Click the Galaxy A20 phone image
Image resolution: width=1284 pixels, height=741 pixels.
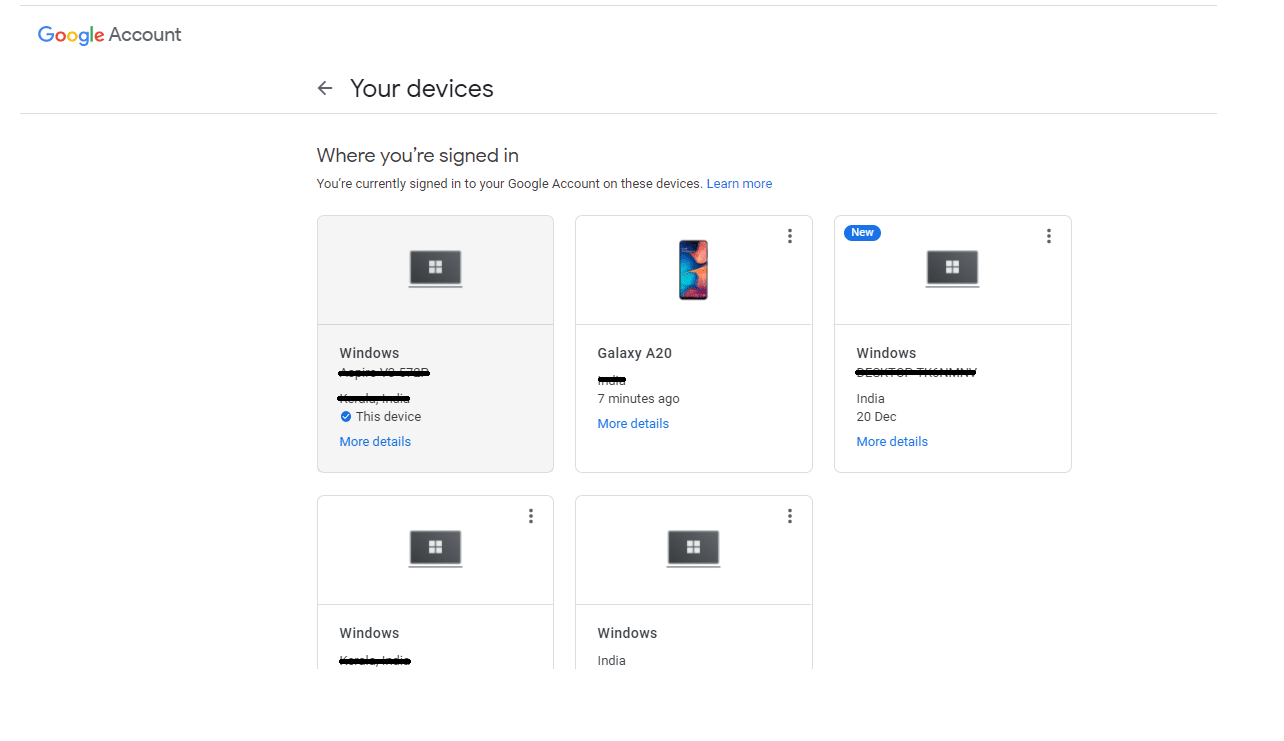coord(693,270)
